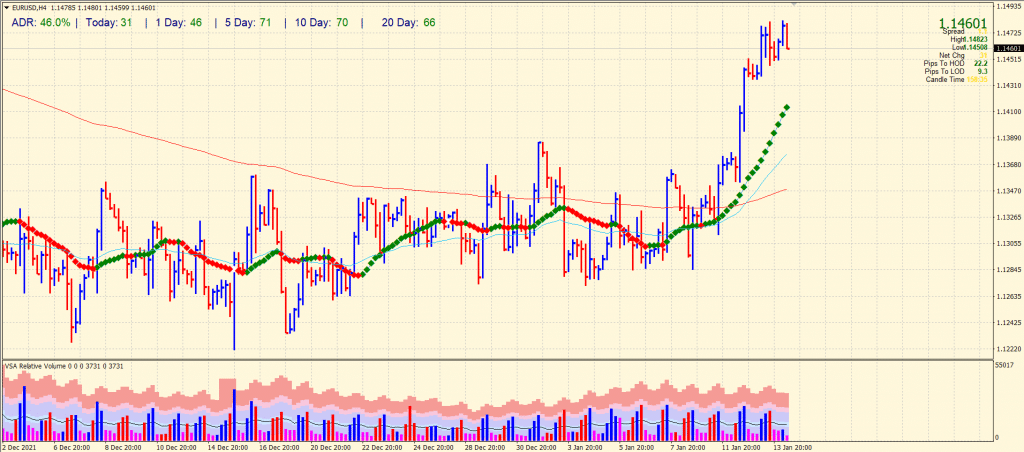
Task: Click the large green 1.14601 price display
Action: [x=963, y=24]
